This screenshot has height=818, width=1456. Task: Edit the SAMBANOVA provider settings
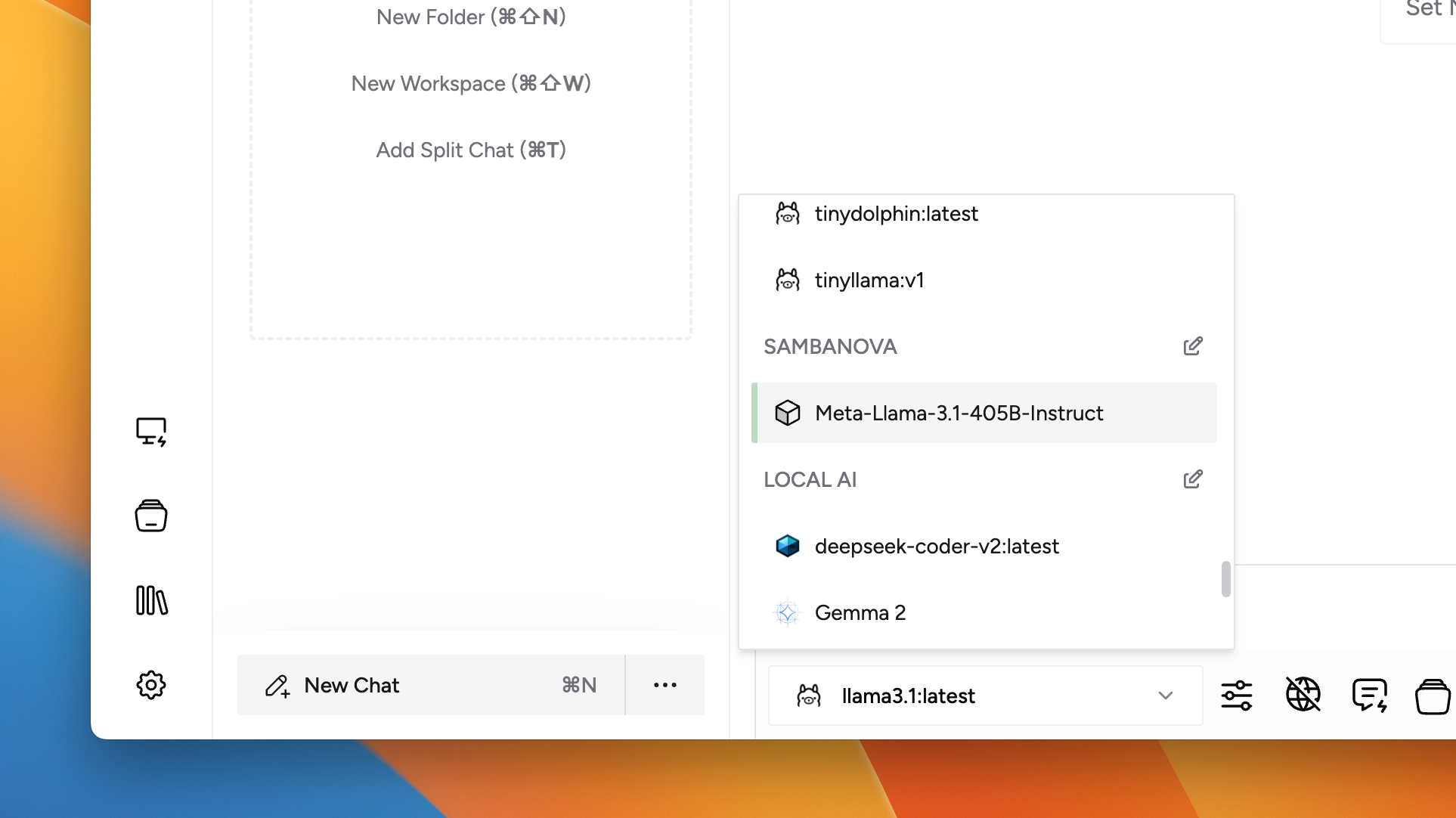click(x=1193, y=346)
